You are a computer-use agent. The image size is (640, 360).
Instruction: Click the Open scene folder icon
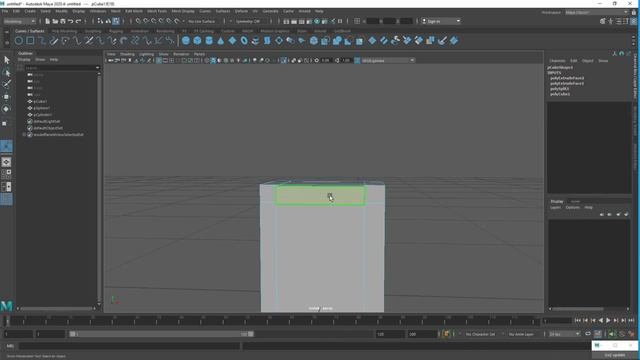point(55,21)
